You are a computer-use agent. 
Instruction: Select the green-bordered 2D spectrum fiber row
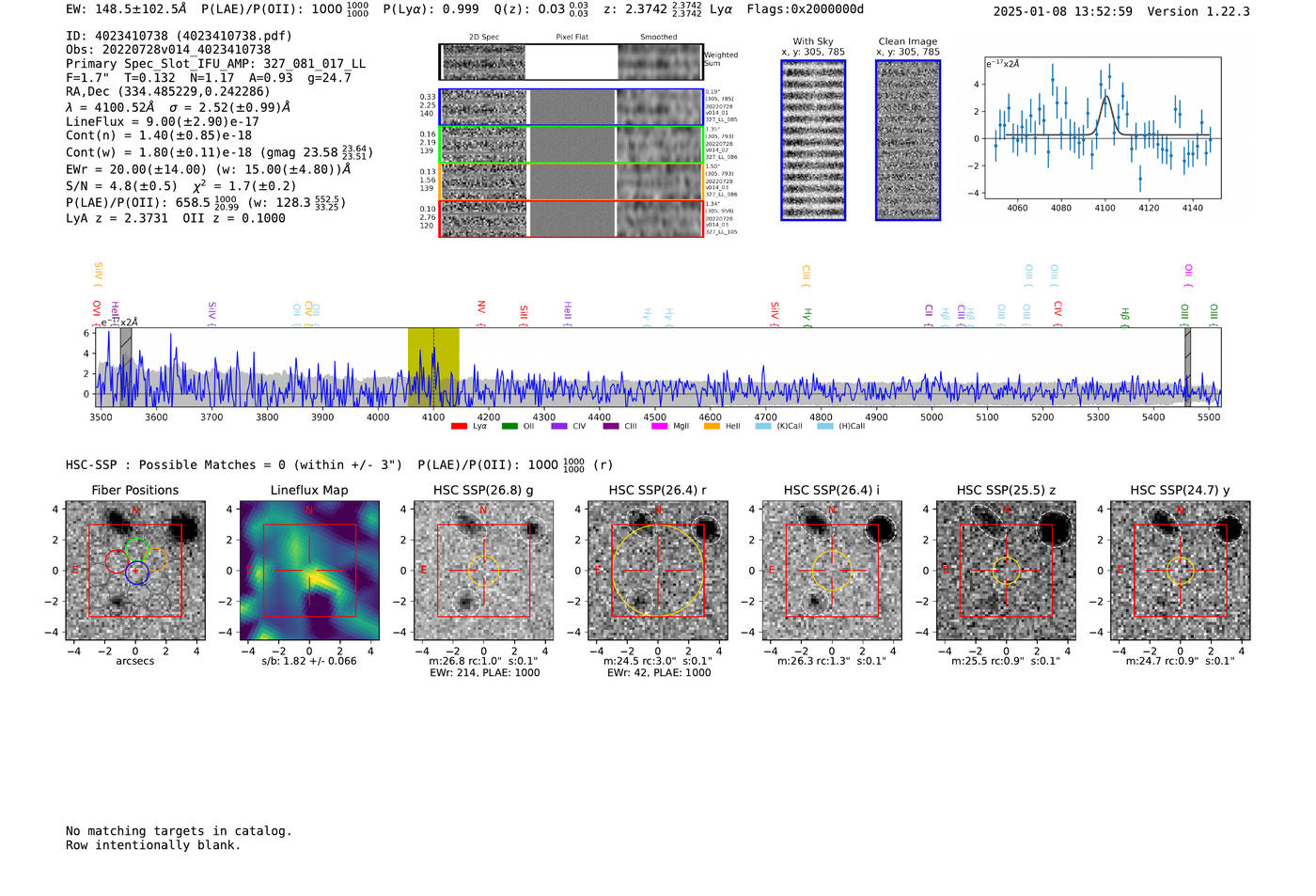(x=572, y=144)
